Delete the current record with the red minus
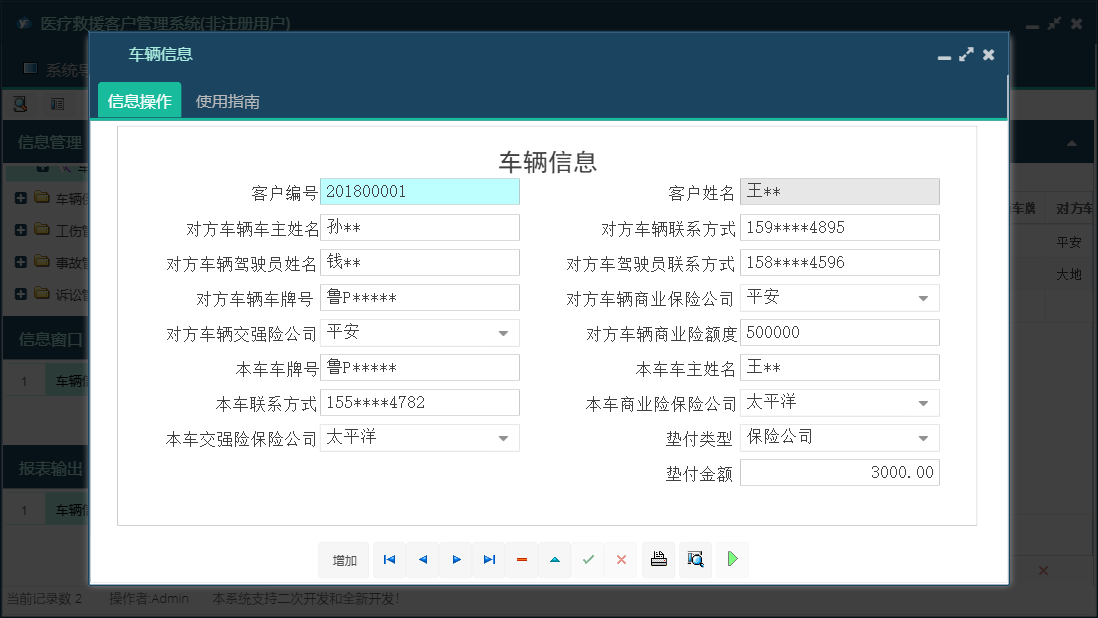The image size is (1098, 618). (521, 560)
